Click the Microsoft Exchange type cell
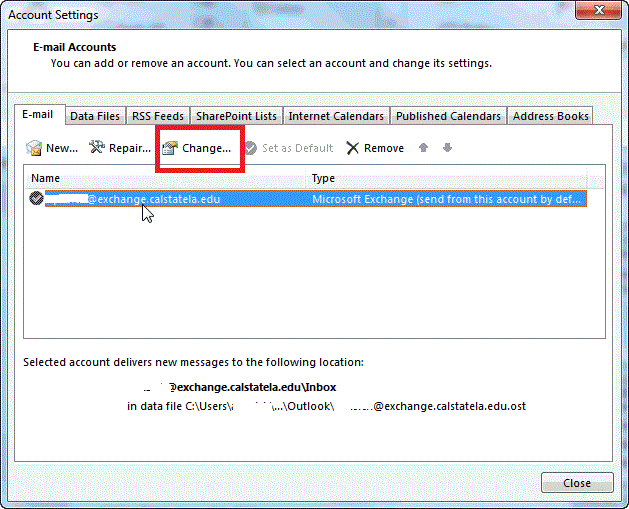Screen dimensions: 629x509 [x=446, y=199]
